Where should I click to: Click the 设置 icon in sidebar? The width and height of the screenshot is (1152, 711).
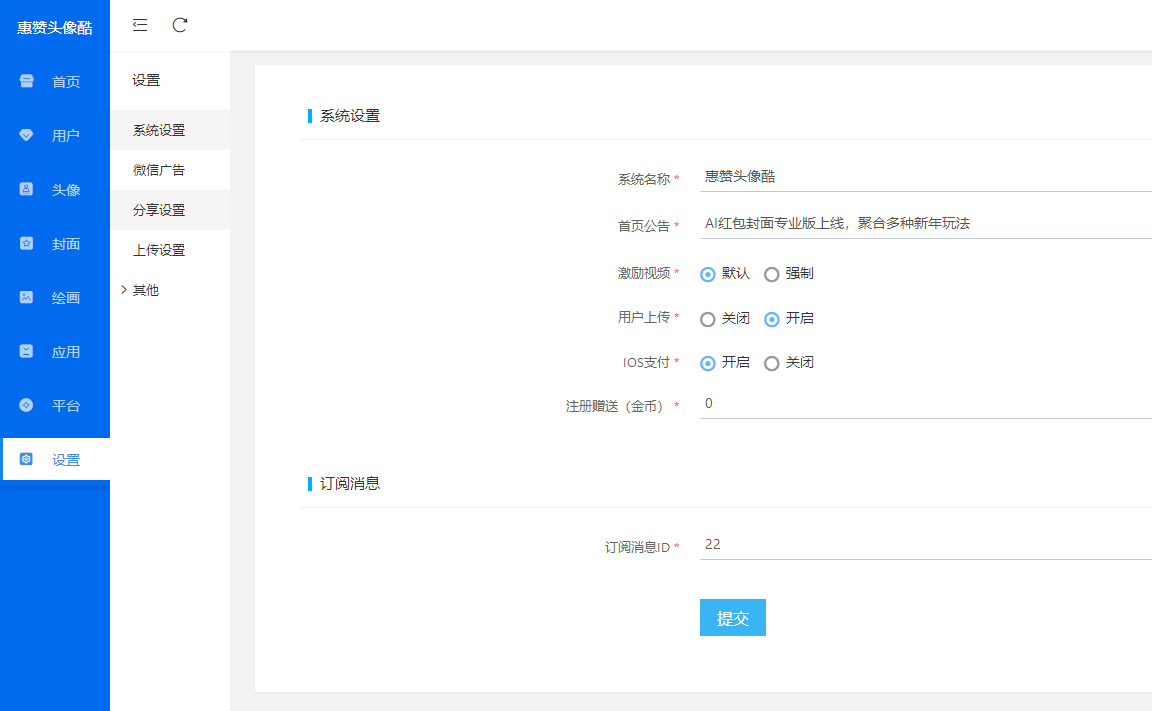tap(26, 459)
